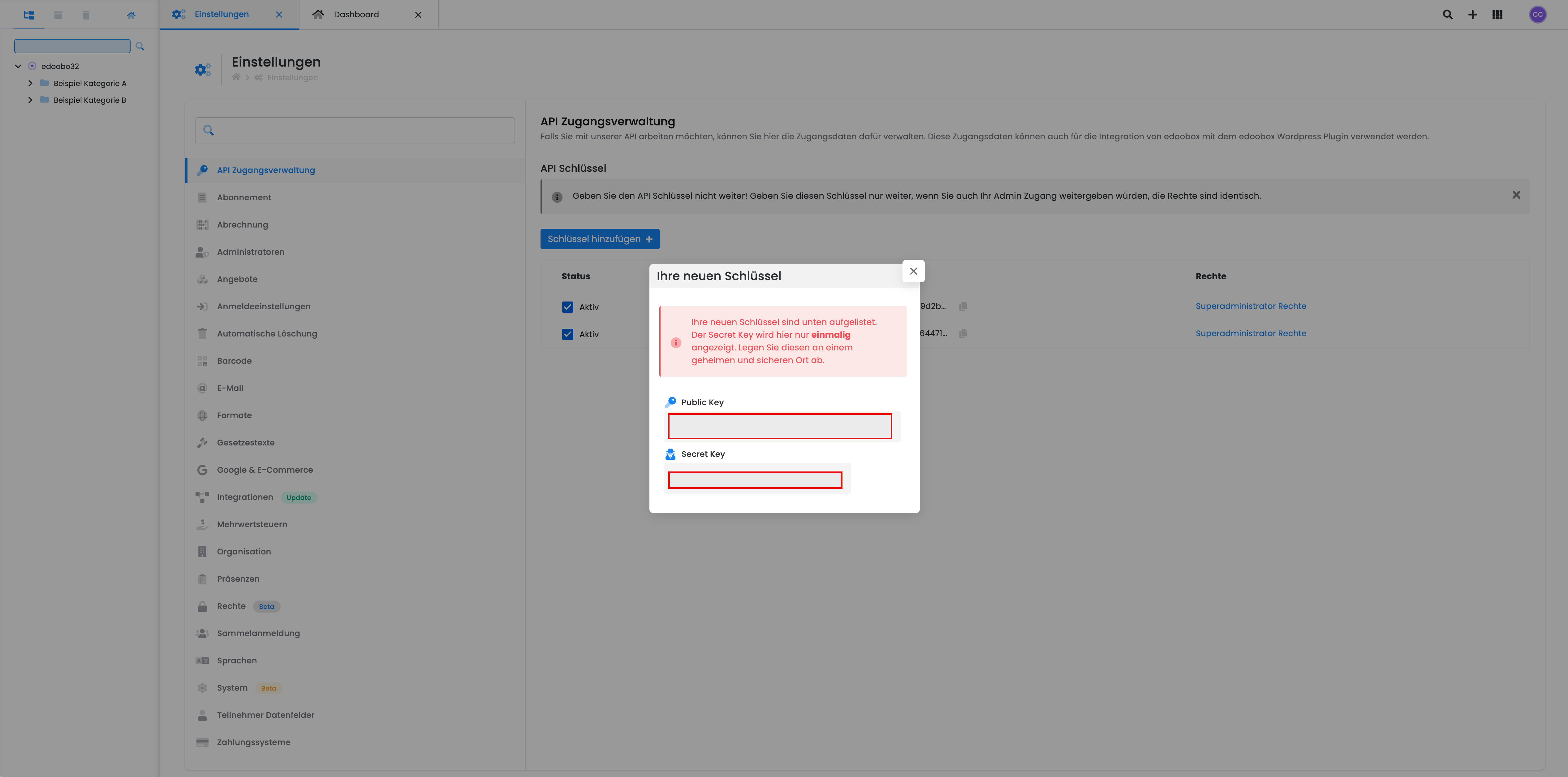Dismiss the API Schlüssel info banner
This screenshot has height=777, width=1568.
[1516, 195]
